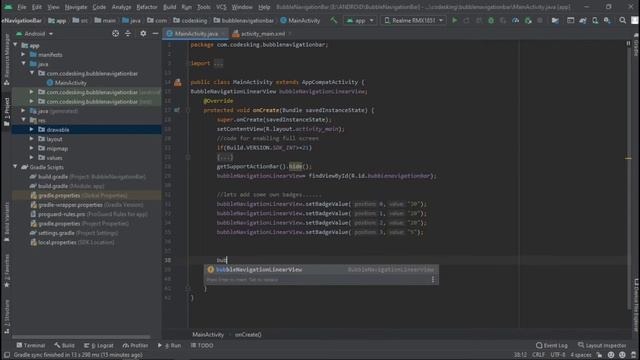Open the Layout Inspector

pos(602,345)
